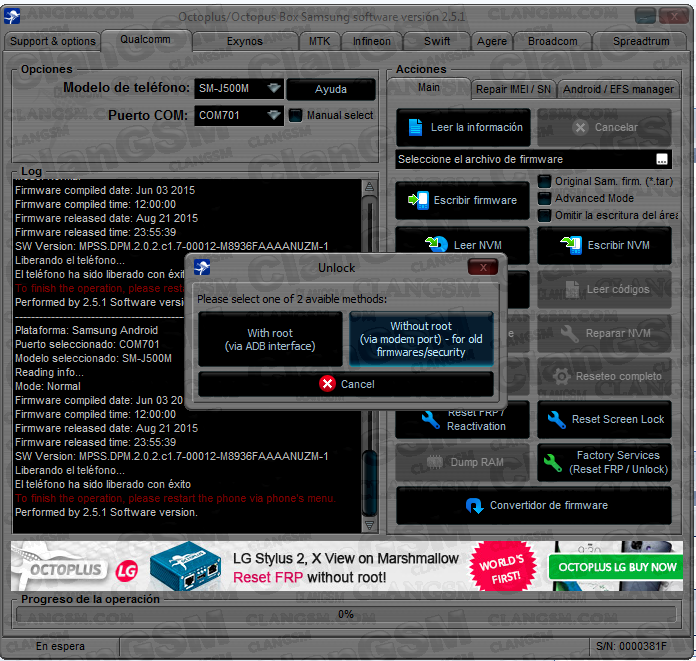Click the blue wrench icon on Reset Screen Lock
Screen dimensions: 696x661
[557, 420]
